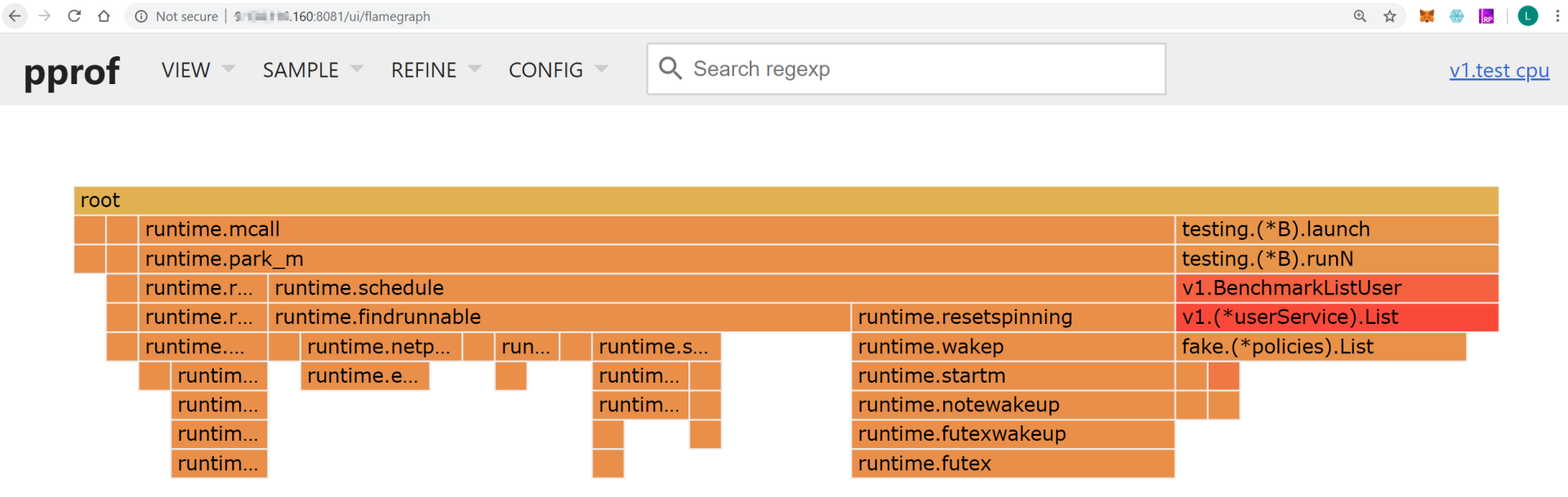Open the CONFIG menu
The image size is (1568, 497).
(x=558, y=70)
